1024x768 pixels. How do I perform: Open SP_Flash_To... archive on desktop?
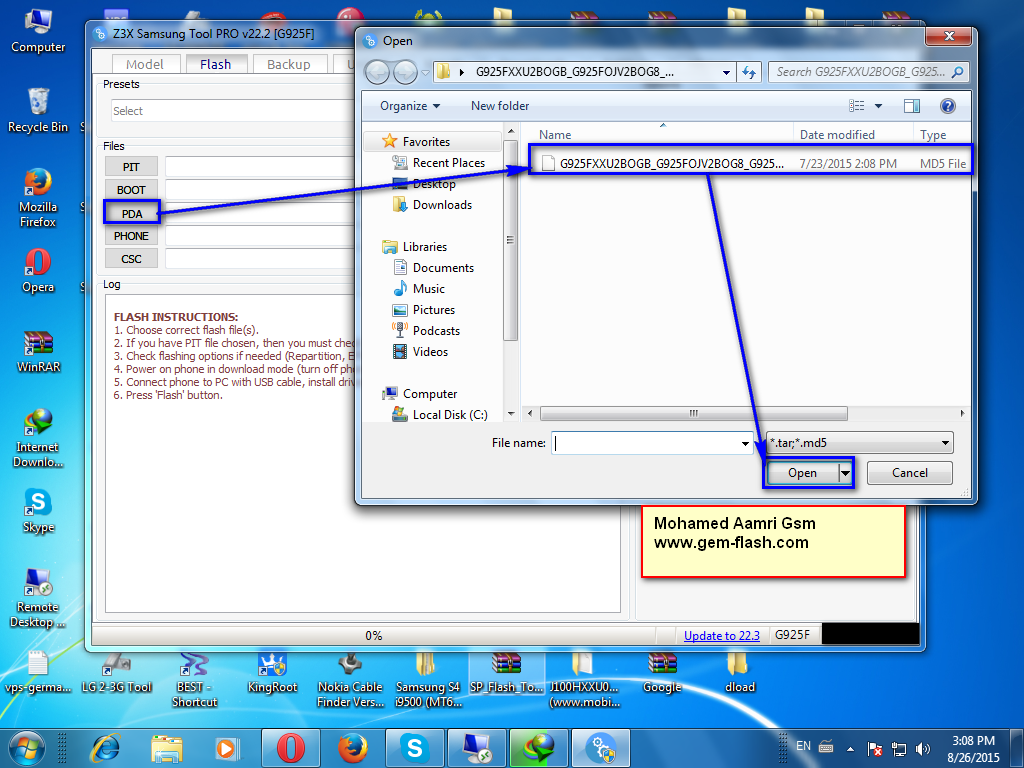[x=506, y=673]
